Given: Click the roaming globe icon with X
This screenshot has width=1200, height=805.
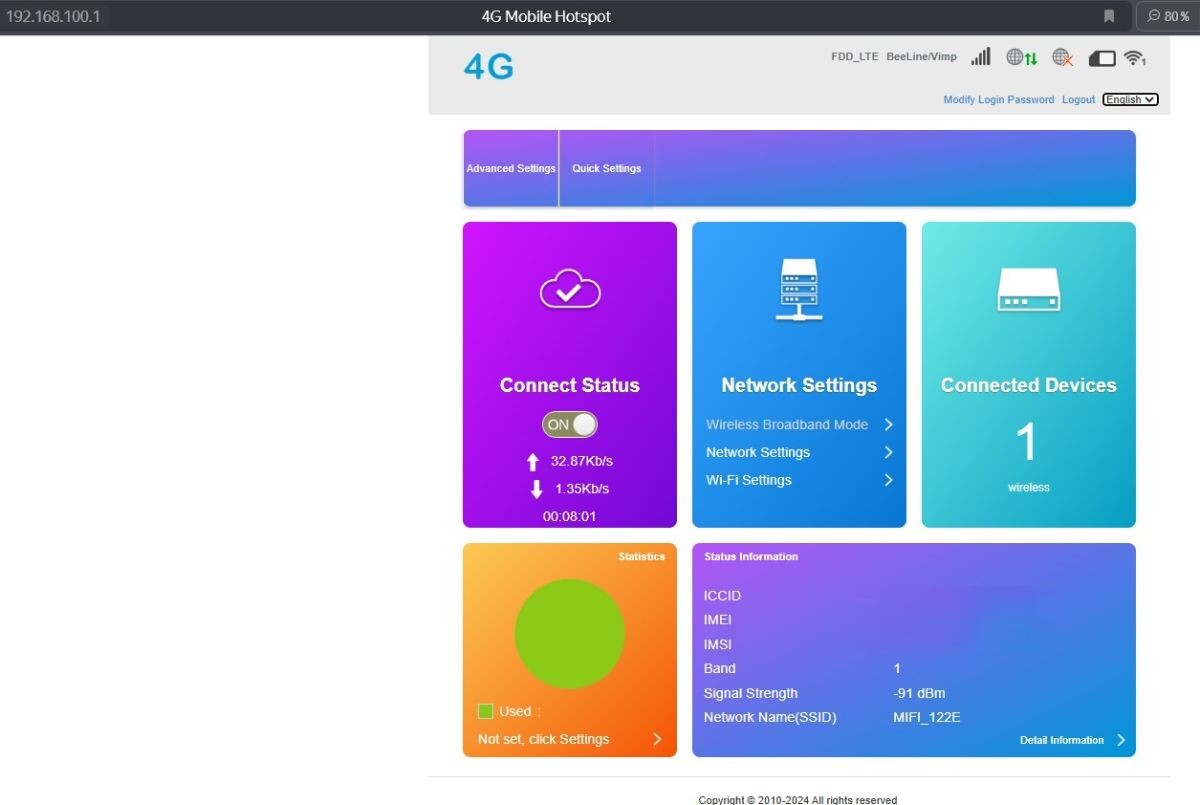Looking at the screenshot, I should [1061, 57].
